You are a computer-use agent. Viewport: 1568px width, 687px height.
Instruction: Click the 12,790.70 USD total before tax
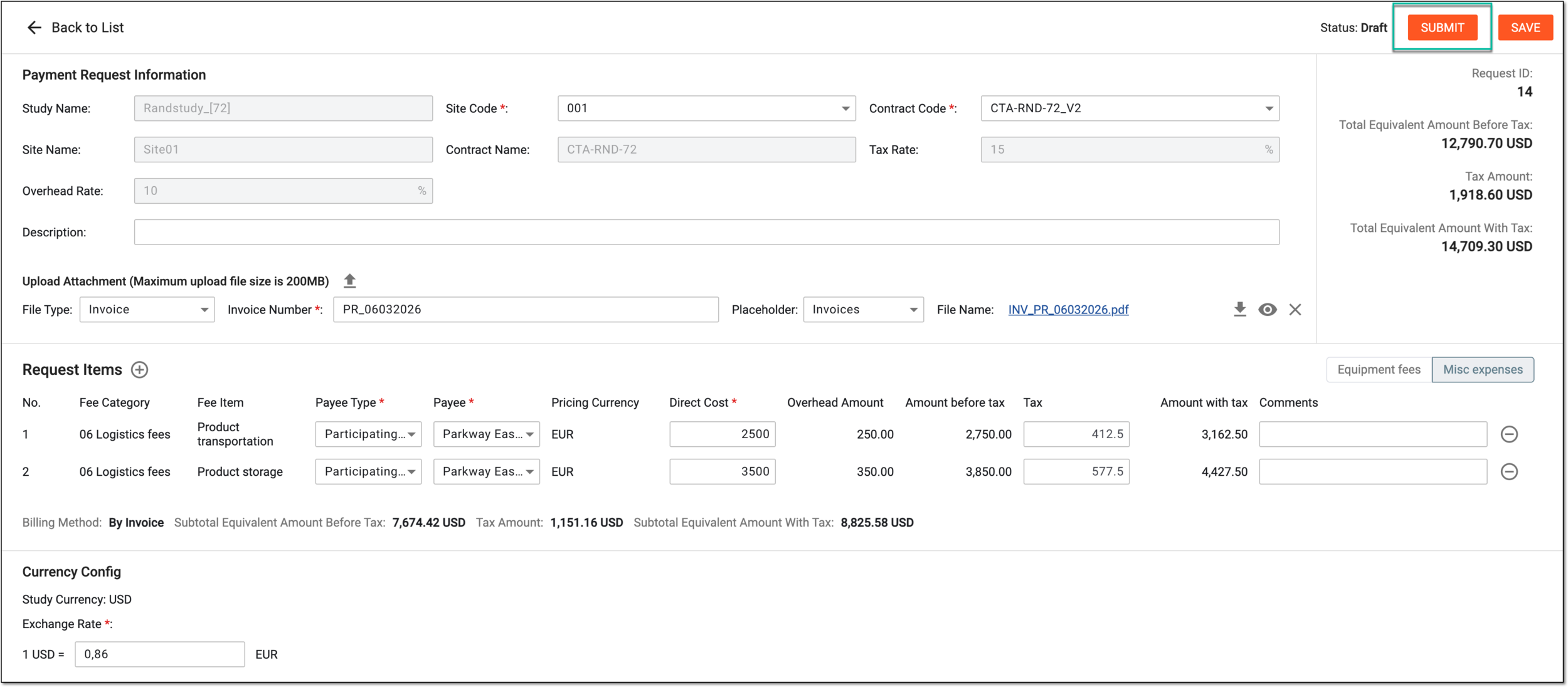(x=1486, y=144)
